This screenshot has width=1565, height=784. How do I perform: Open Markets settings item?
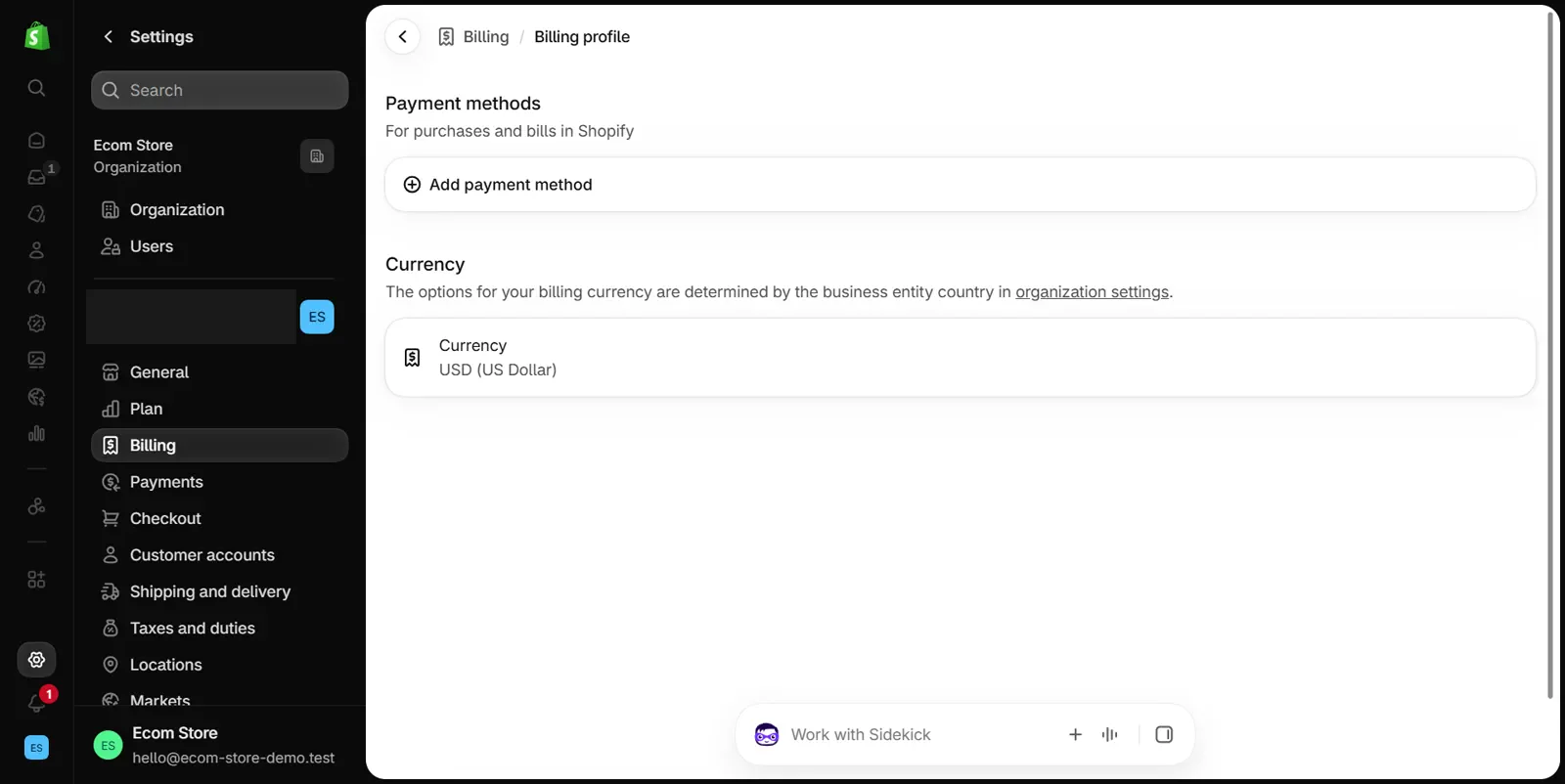220,699
